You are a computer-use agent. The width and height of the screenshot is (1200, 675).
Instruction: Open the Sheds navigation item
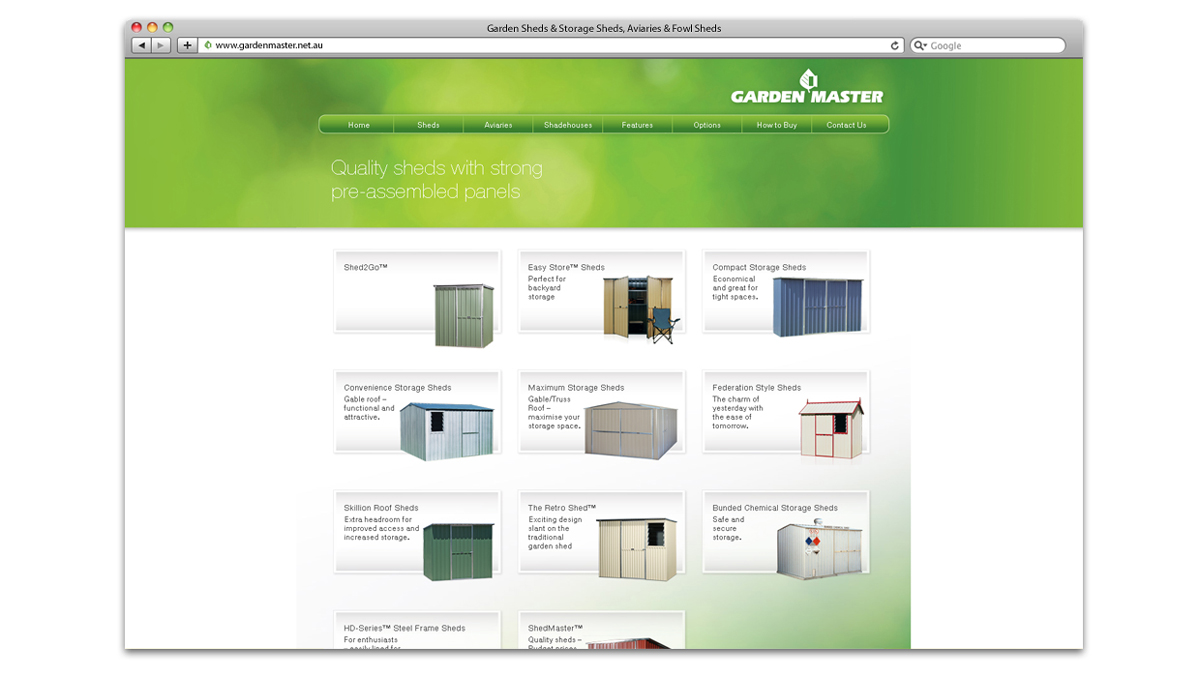(x=429, y=125)
